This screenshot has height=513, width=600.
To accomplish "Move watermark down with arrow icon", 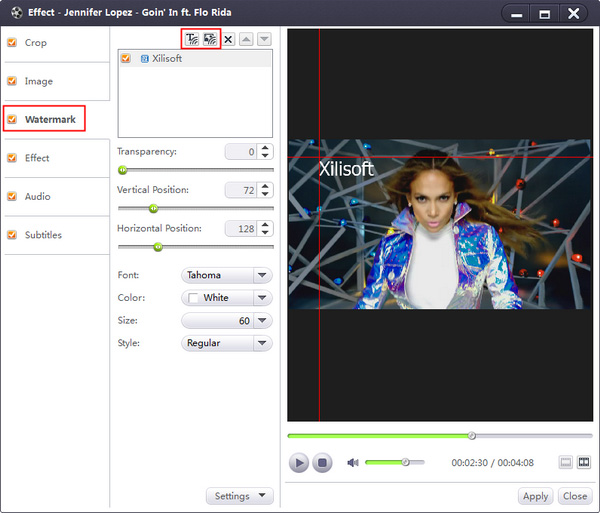I will tap(264, 39).
